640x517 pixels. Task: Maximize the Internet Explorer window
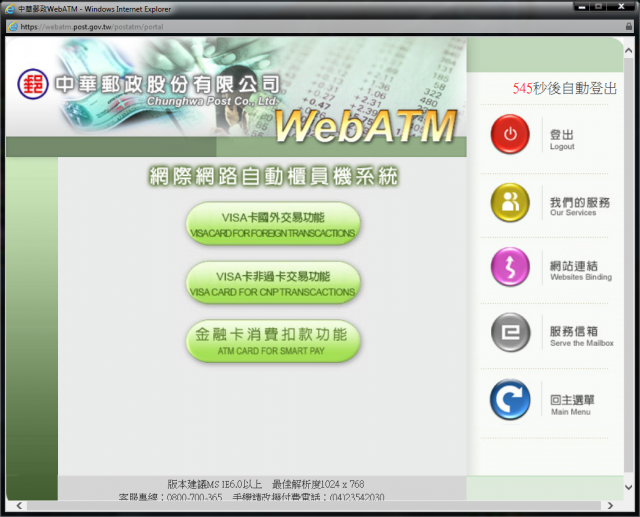tap(598, 7)
